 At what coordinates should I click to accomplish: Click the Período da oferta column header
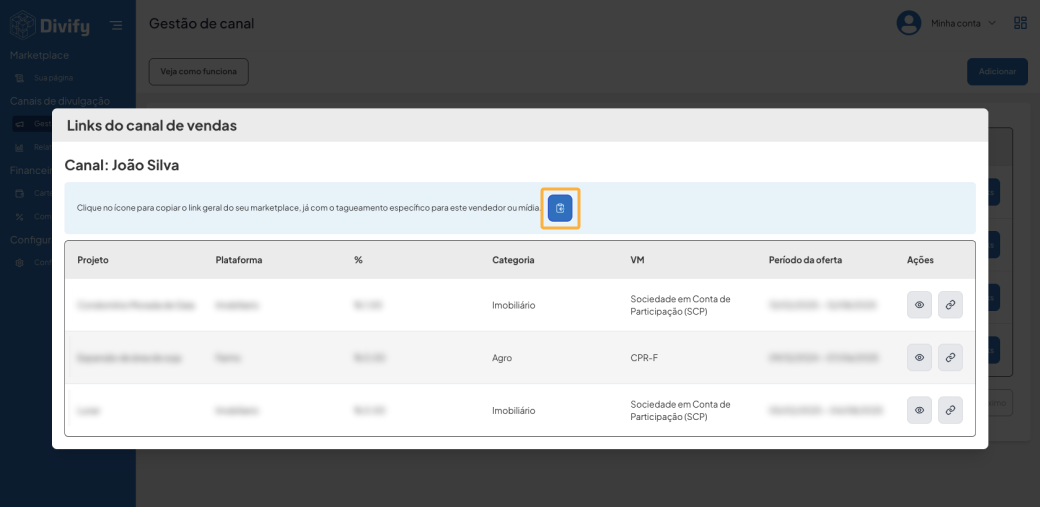pyautogui.click(x=805, y=260)
